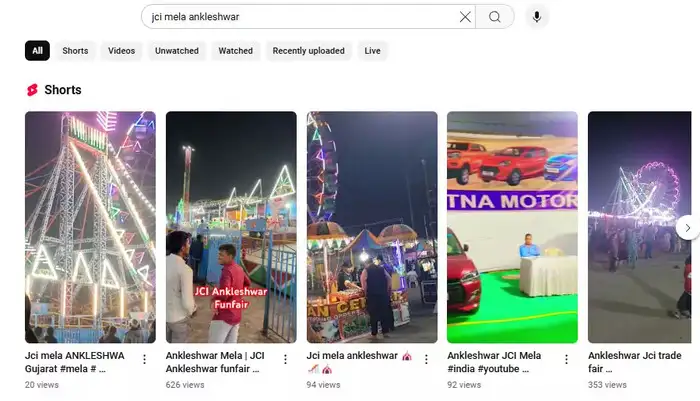Switch to the "Shorts" filter tab
This screenshot has height=401, width=700.
coord(75,51)
